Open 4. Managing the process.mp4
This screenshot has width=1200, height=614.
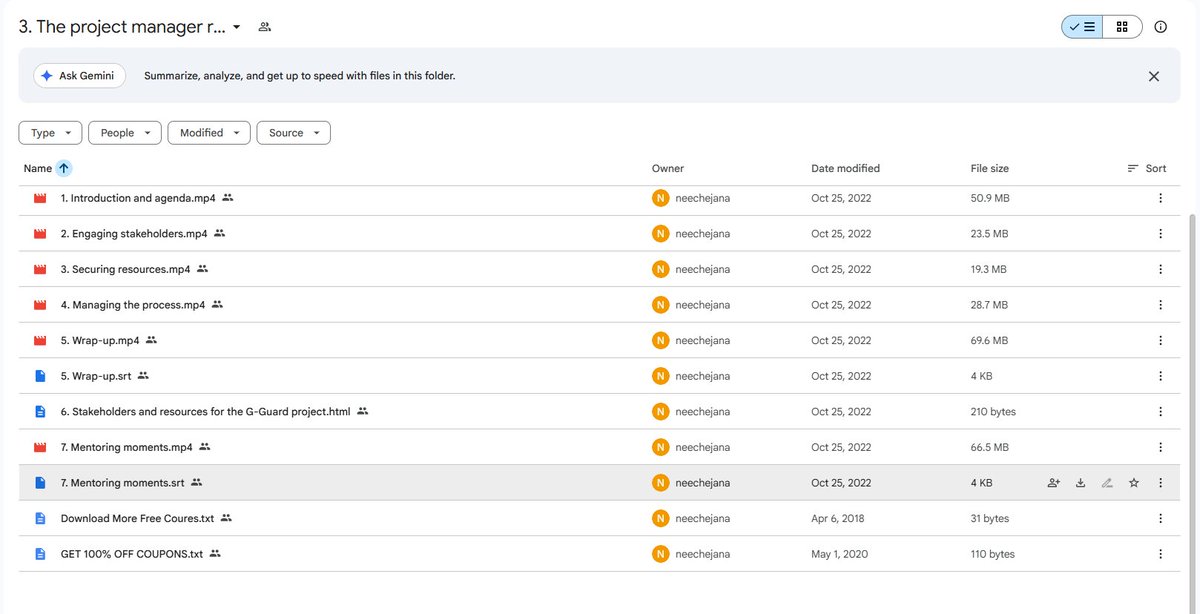[x=133, y=305]
